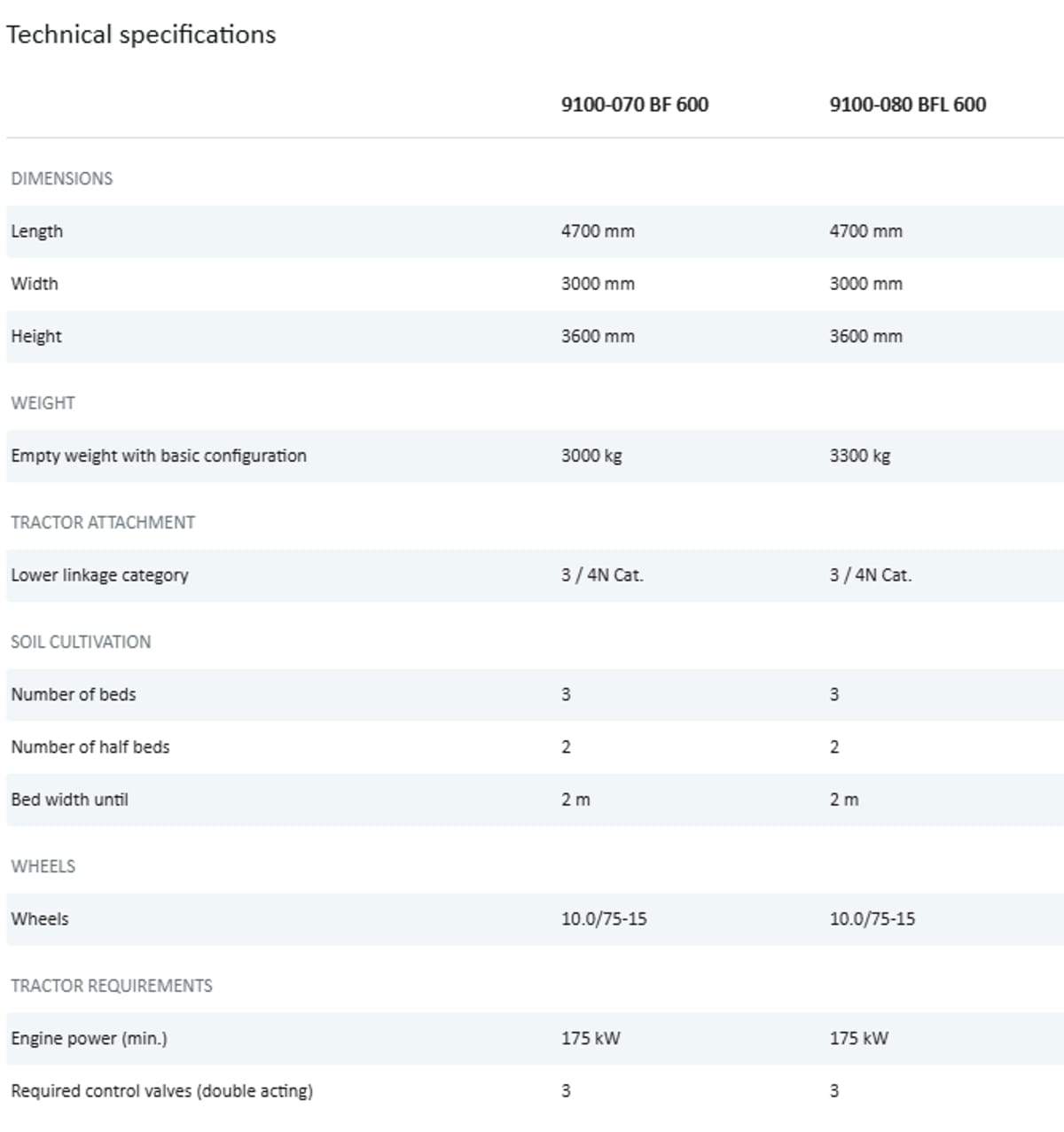Click the Height row label
This screenshot has height=1132, width=1064.
coord(36,336)
